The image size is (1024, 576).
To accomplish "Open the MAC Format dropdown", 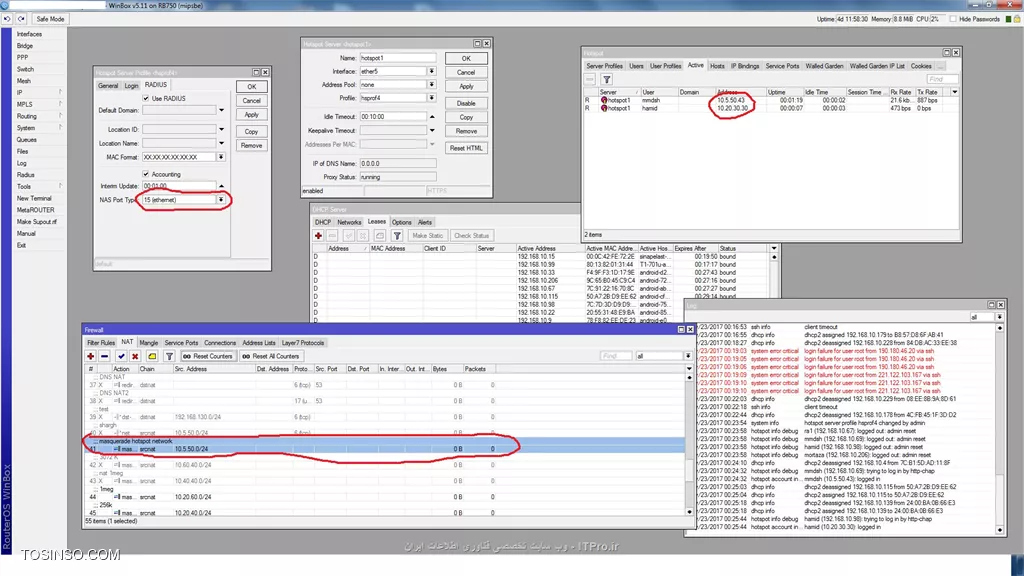I will (x=221, y=157).
